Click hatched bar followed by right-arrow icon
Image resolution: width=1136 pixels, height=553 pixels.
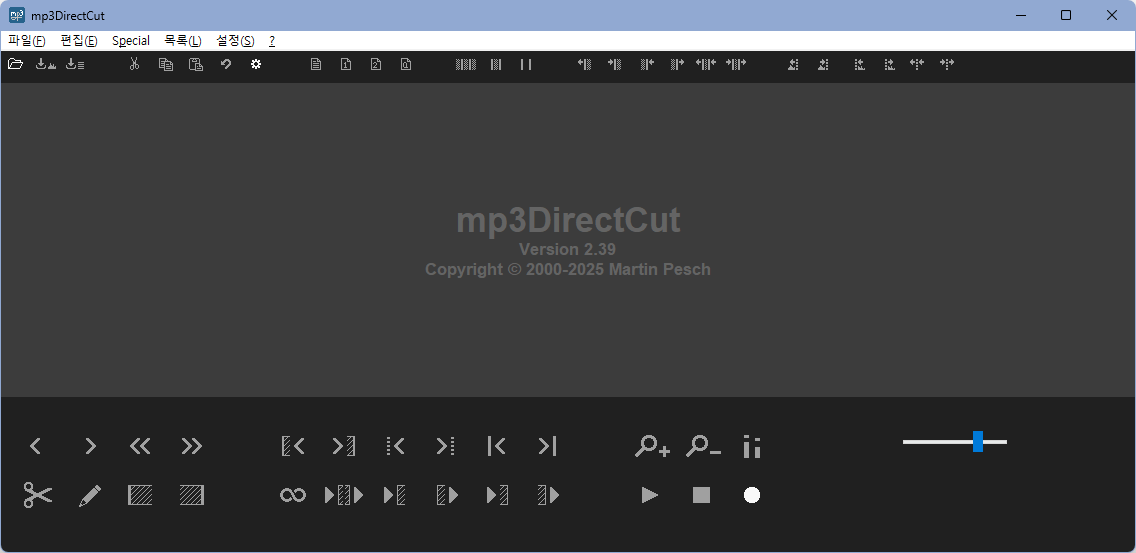(677, 65)
